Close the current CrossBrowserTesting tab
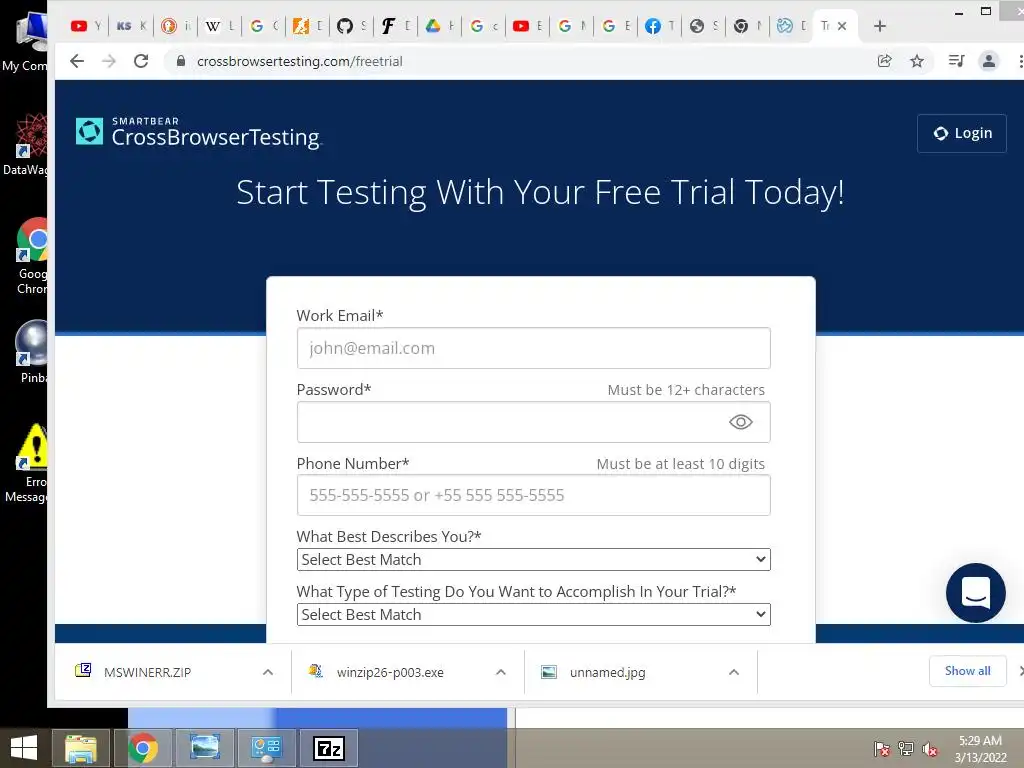1024x768 pixels. coord(842,26)
